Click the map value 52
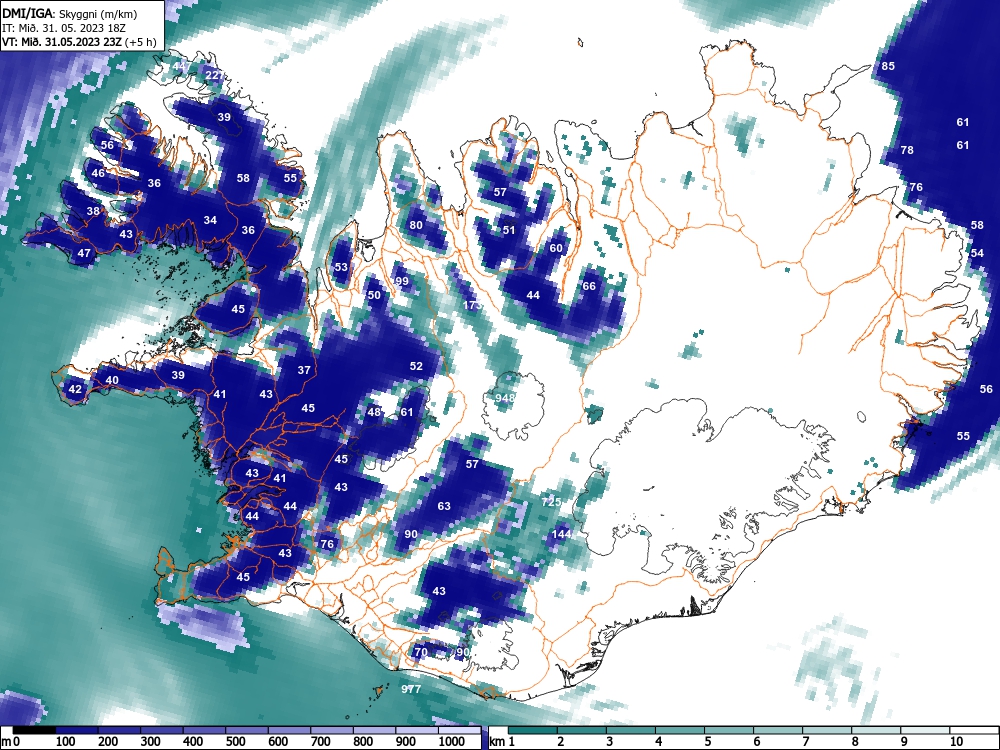 pyautogui.click(x=416, y=366)
